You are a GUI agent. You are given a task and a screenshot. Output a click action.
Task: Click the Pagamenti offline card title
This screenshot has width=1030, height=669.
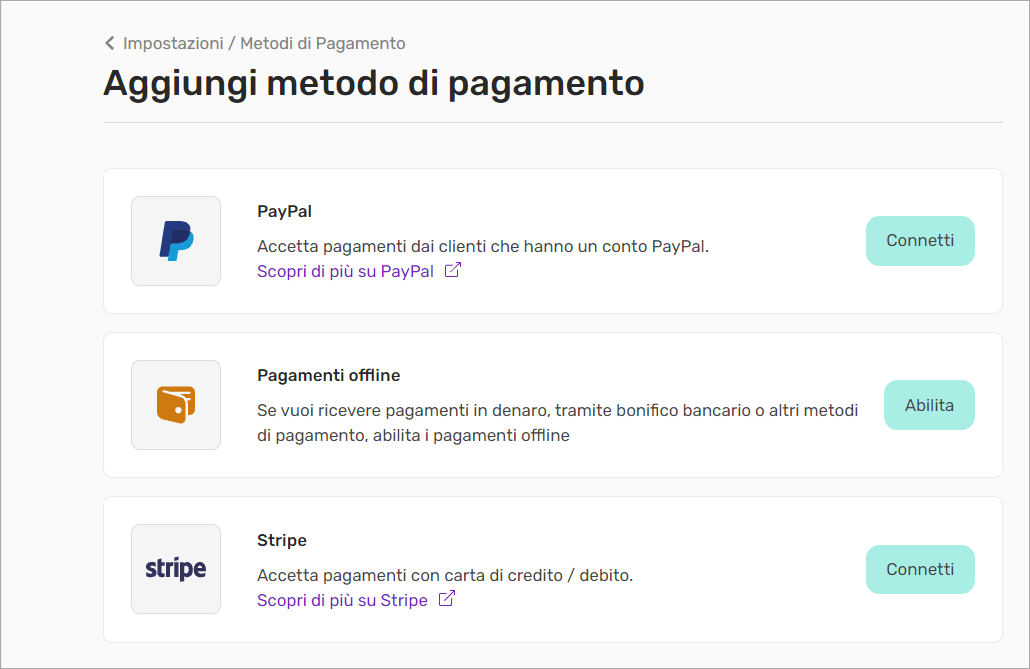pos(328,375)
